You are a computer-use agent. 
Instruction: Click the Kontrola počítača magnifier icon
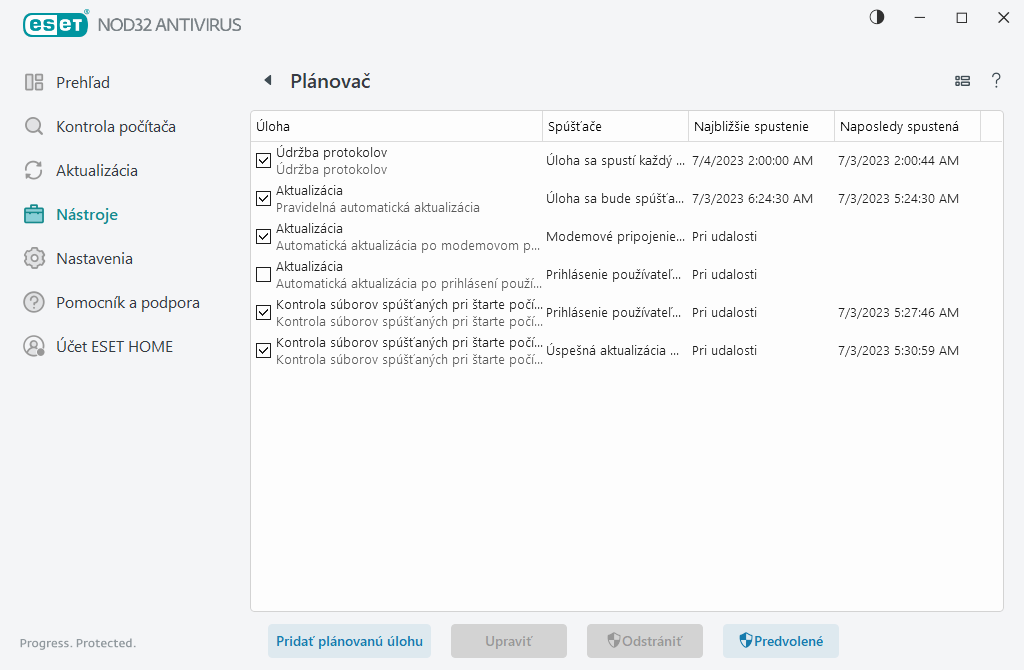(34, 126)
